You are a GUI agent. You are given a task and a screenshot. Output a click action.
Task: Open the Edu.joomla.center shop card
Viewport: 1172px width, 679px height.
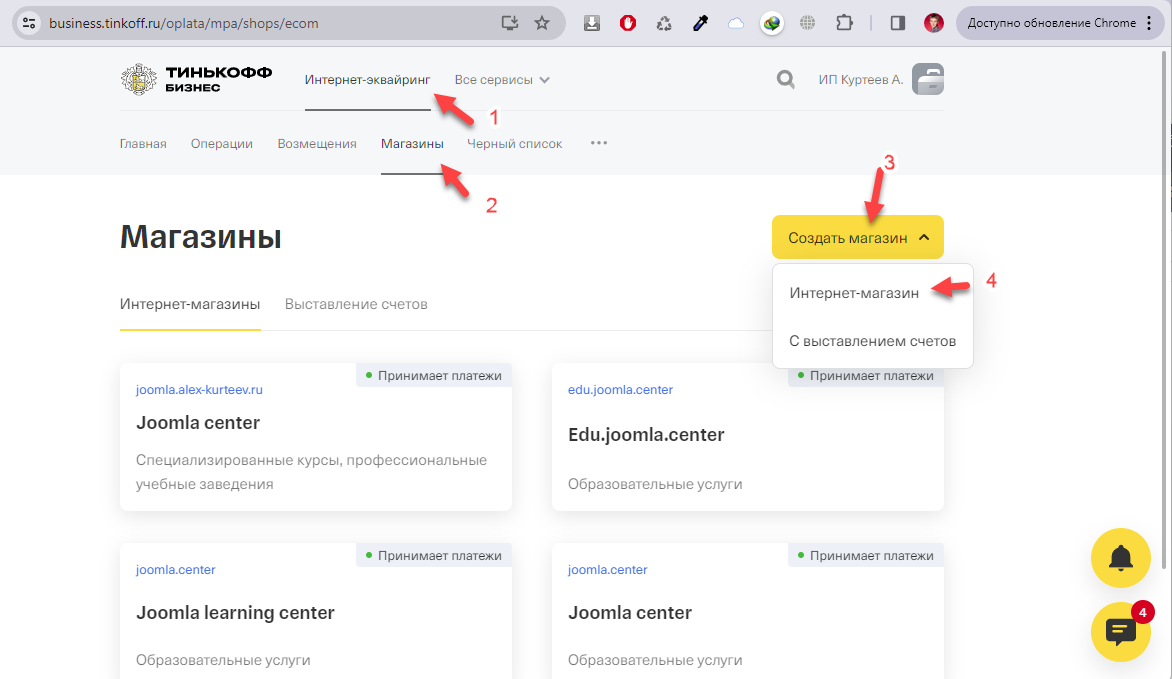[x=747, y=437]
